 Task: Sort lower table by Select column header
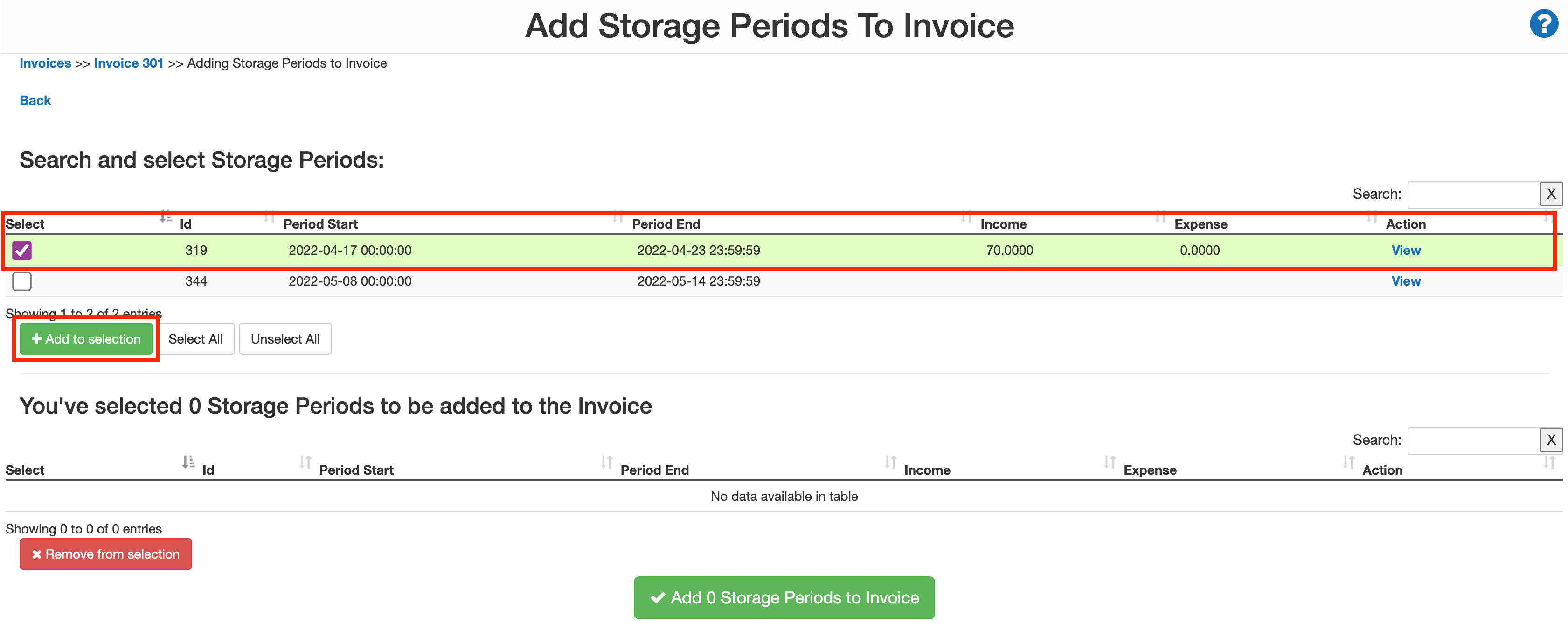click(25, 470)
